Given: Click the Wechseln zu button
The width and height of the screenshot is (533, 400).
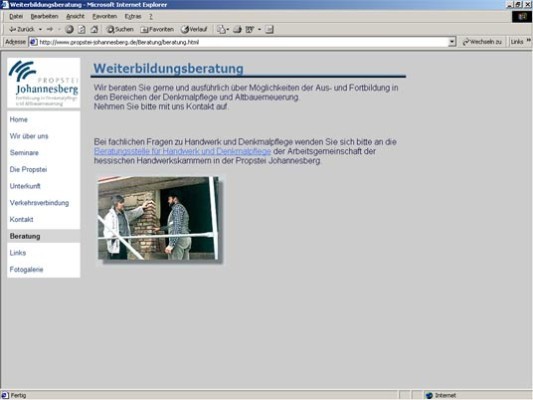Looking at the screenshot, I should [x=482, y=42].
